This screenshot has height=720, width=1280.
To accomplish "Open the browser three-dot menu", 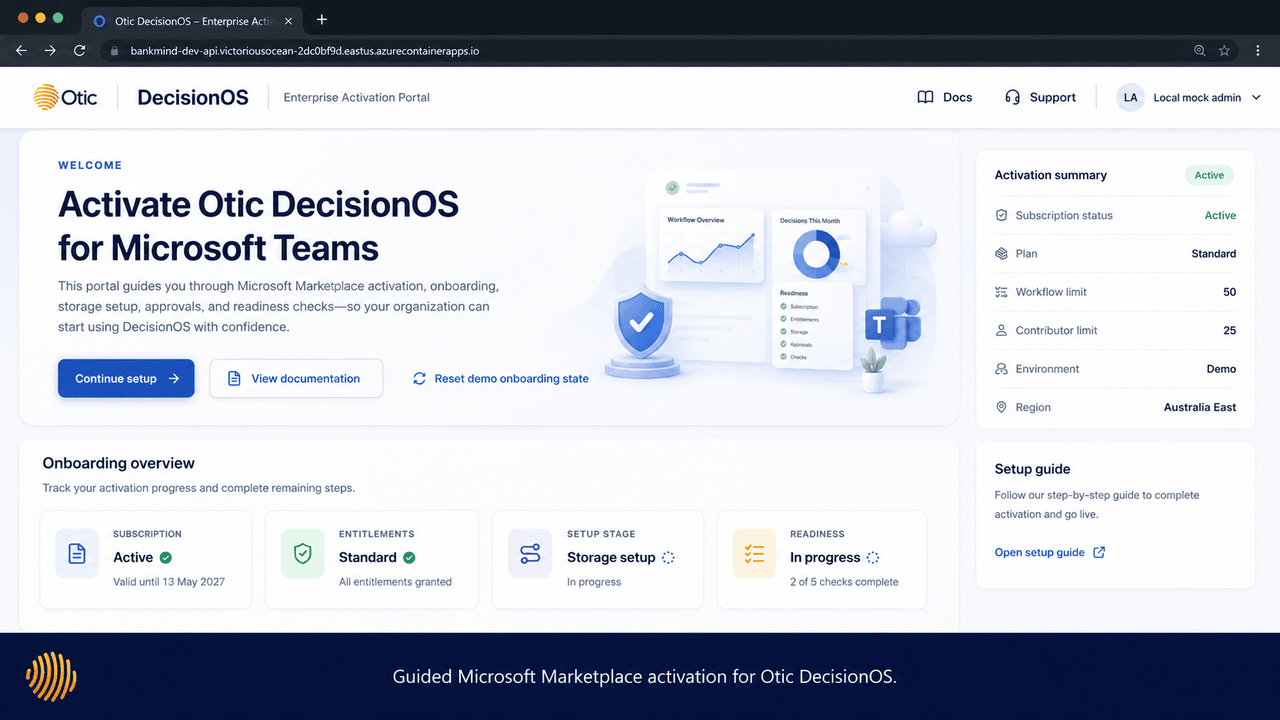I will click(x=1258, y=50).
